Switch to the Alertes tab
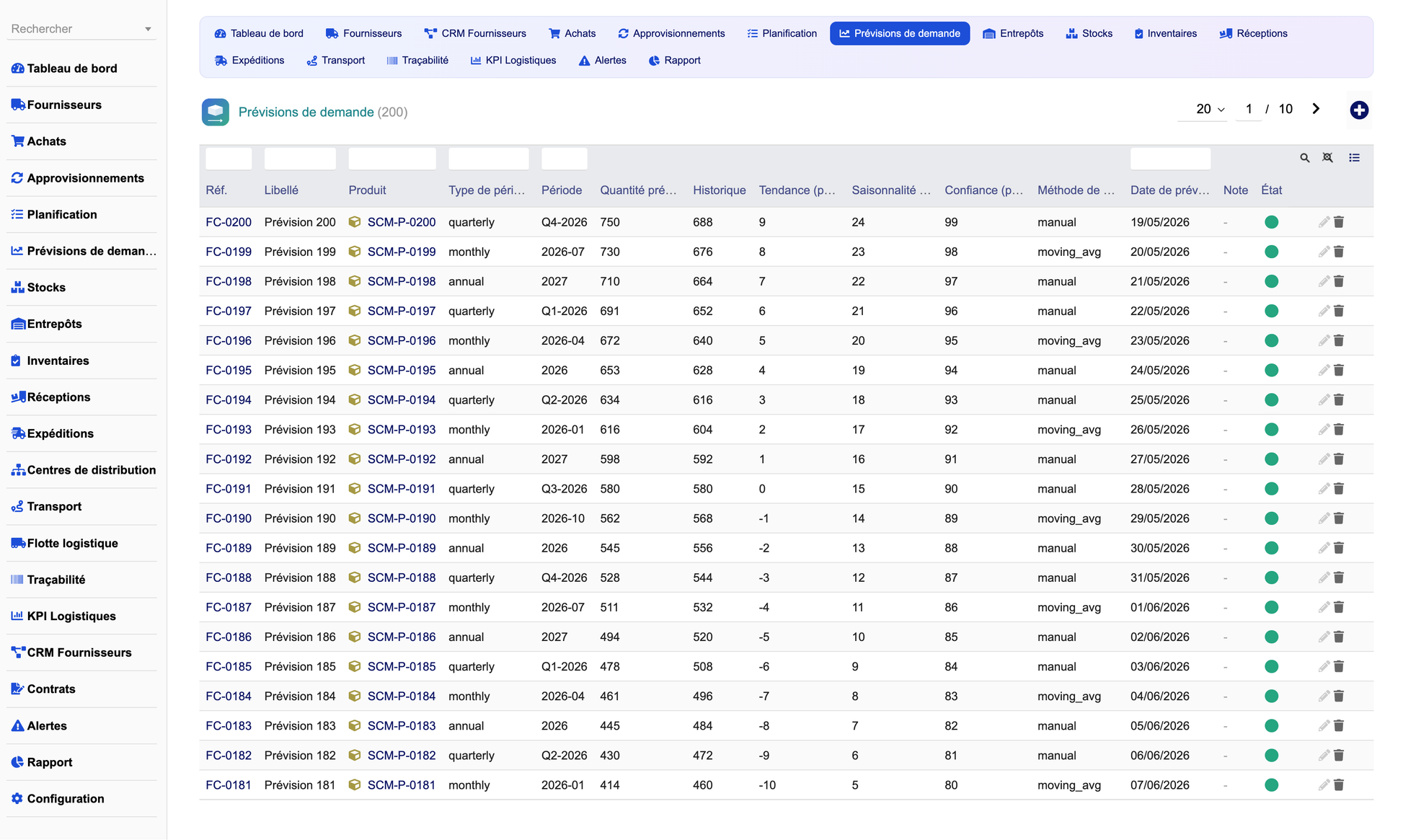1403x840 pixels. [x=603, y=61]
